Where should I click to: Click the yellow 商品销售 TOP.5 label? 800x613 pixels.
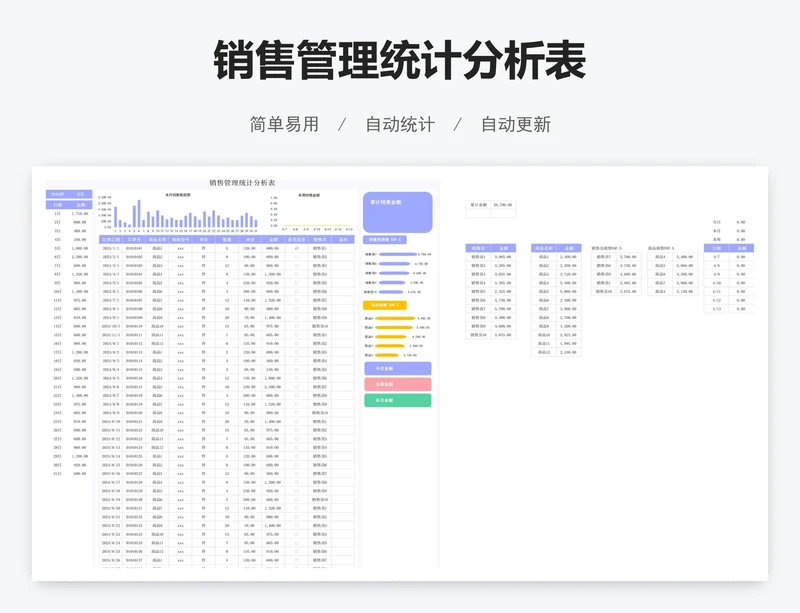(385, 305)
